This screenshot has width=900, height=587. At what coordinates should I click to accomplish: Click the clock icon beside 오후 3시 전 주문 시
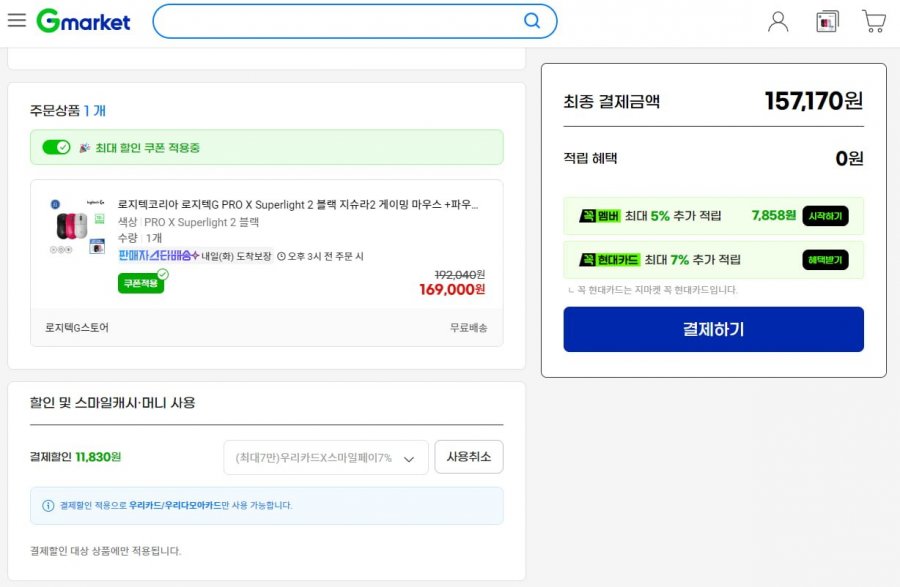281,256
